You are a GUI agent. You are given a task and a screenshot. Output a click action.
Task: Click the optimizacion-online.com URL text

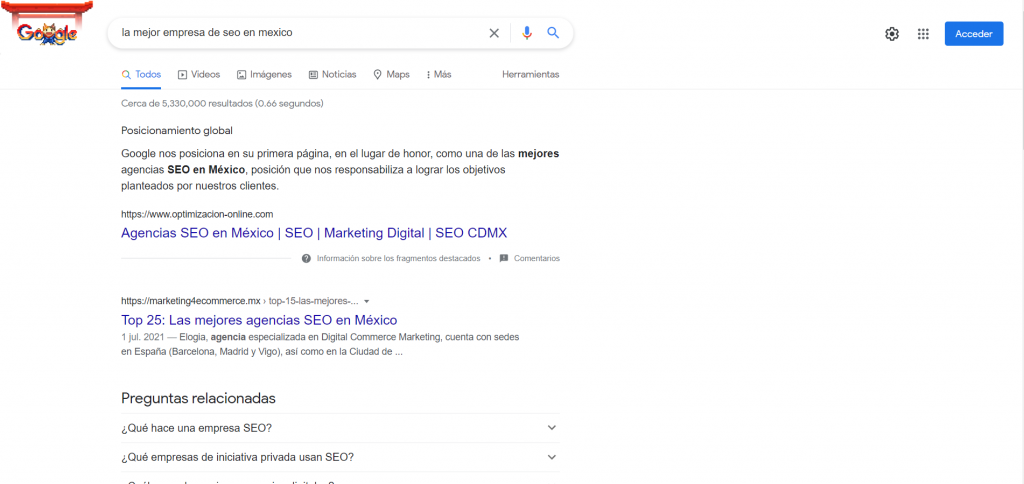(197, 214)
